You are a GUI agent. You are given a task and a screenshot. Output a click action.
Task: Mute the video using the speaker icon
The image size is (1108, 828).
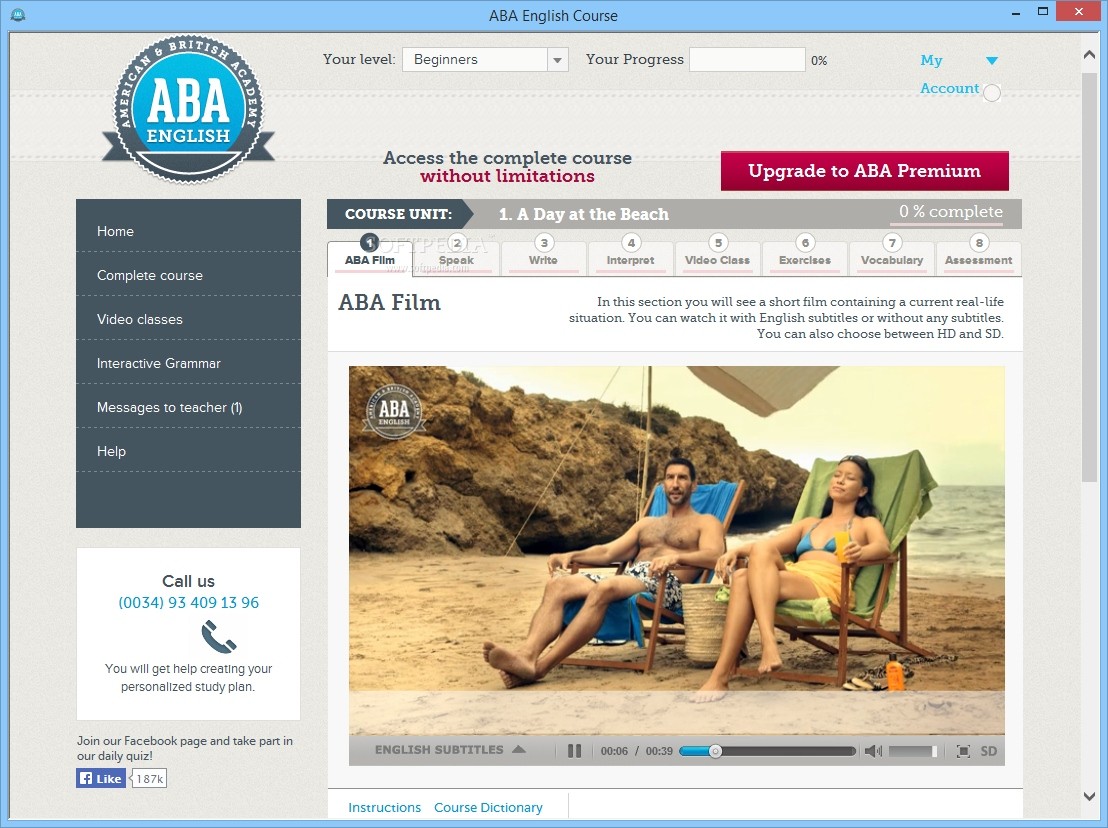[873, 751]
